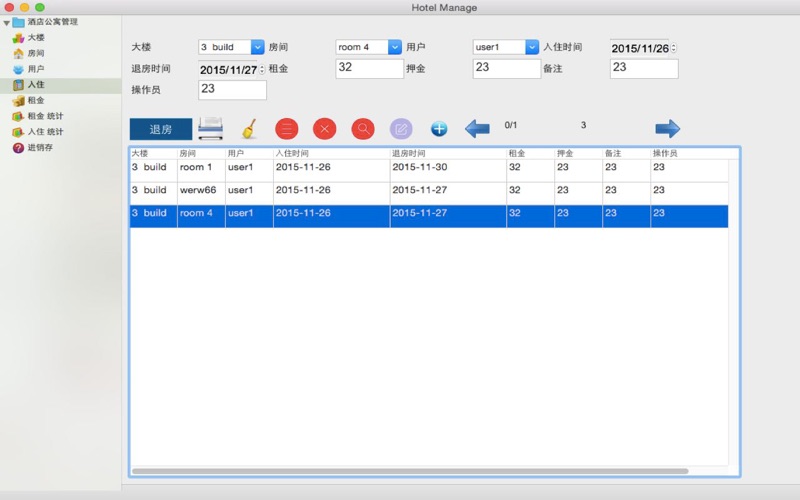Collapse the 酒店公寓管理 tree root
Image resolution: width=800 pixels, height=500 pixels.
click(7, 21)
